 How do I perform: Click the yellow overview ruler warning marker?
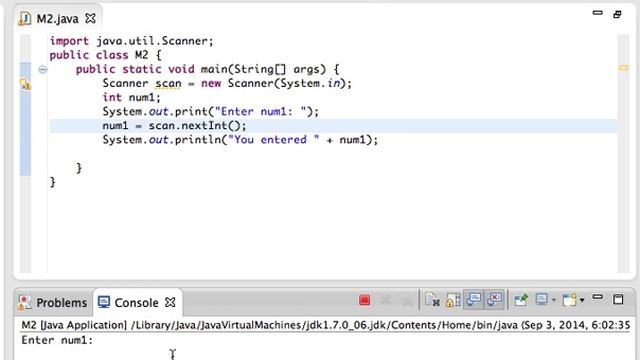[x=623, y=68]
